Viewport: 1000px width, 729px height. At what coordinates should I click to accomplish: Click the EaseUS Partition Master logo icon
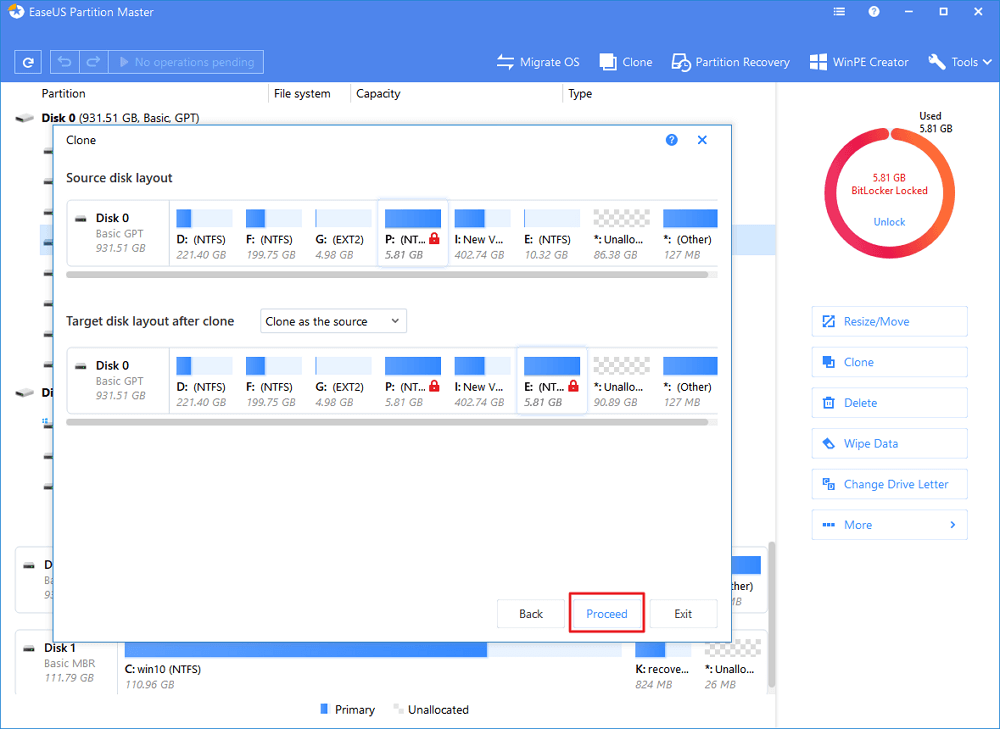point(16,11)
